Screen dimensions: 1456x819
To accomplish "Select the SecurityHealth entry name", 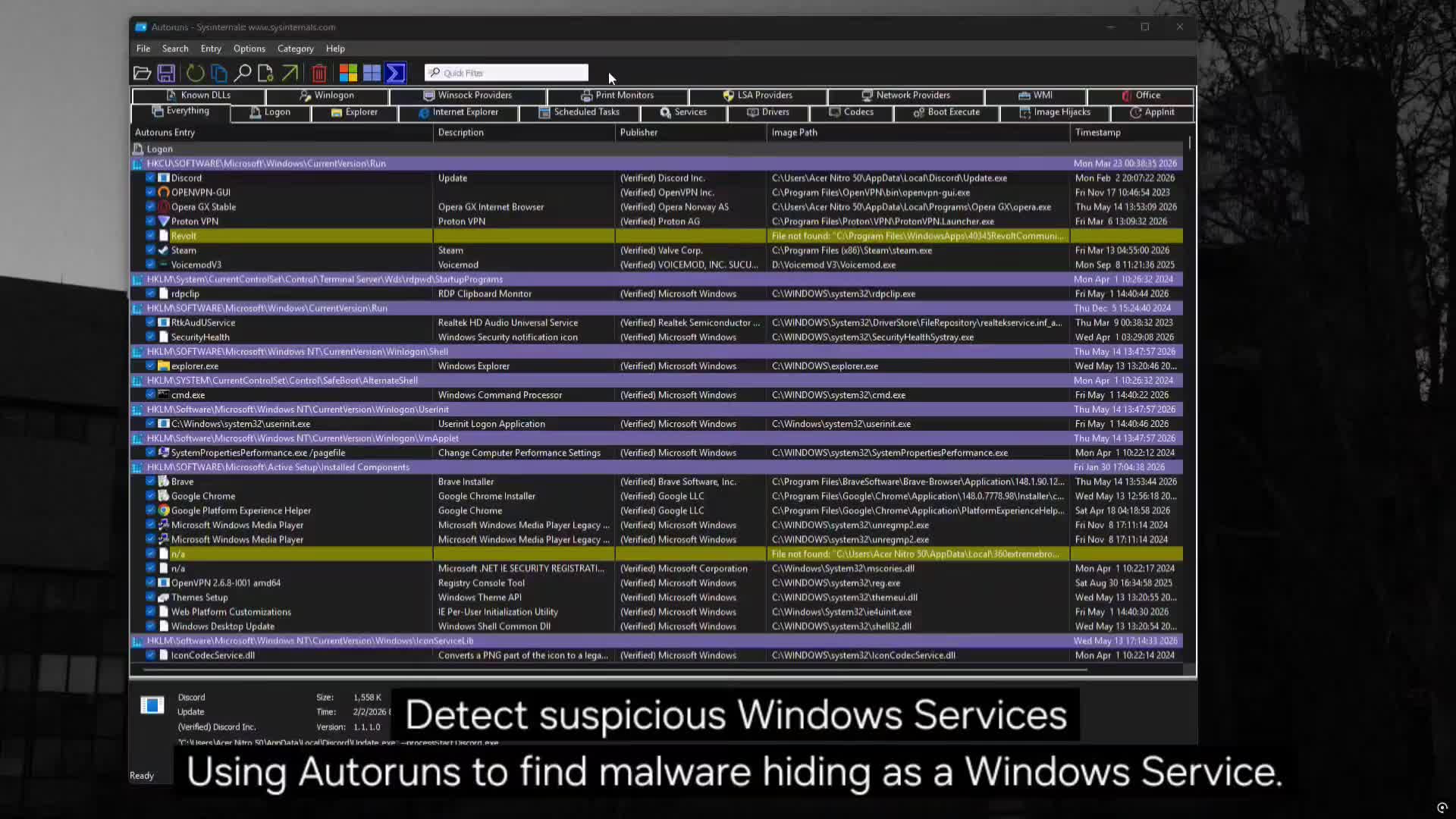I will pyautogui.click(x=200, y=337).
